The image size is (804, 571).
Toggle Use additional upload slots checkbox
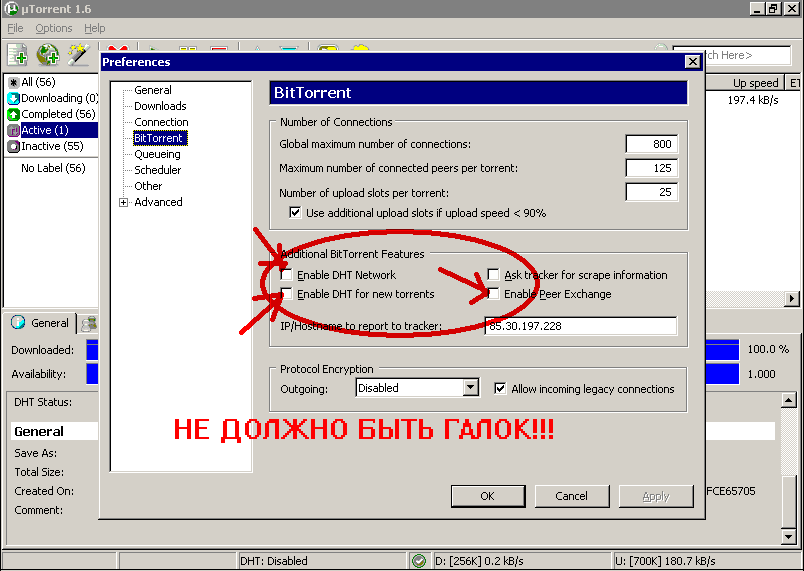pos(295,212)
